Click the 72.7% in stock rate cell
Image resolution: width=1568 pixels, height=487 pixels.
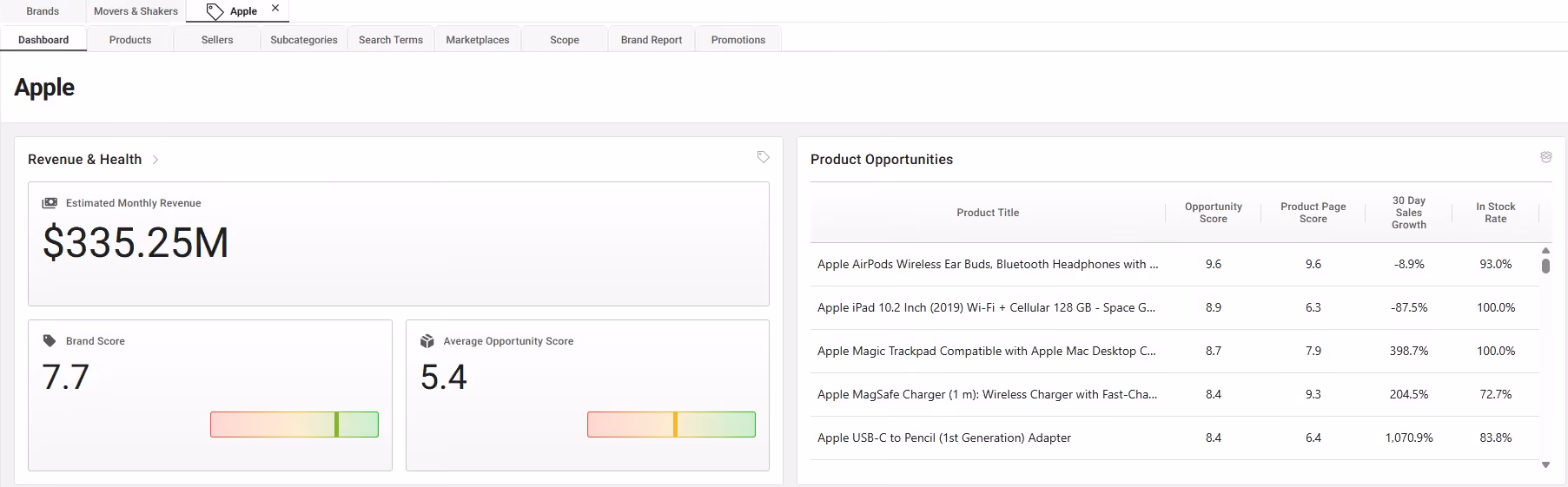(1496, 394)
